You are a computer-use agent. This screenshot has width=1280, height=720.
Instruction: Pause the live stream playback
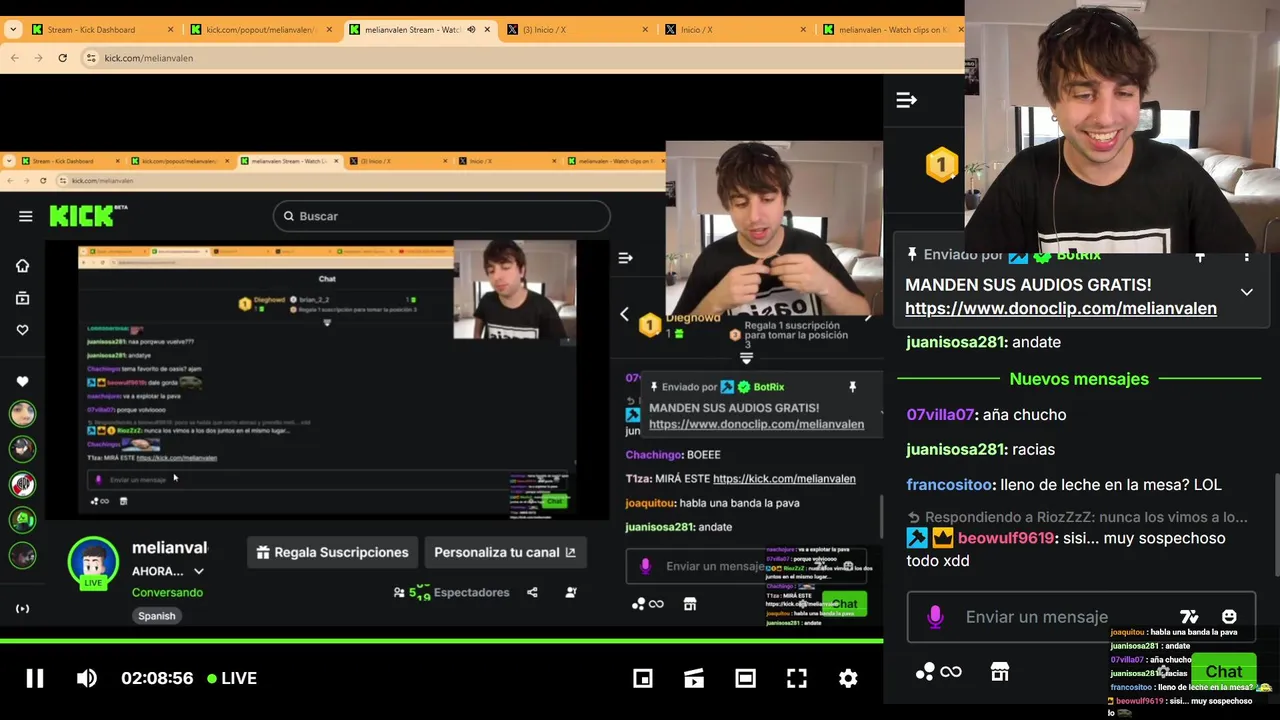click(35, 678)
